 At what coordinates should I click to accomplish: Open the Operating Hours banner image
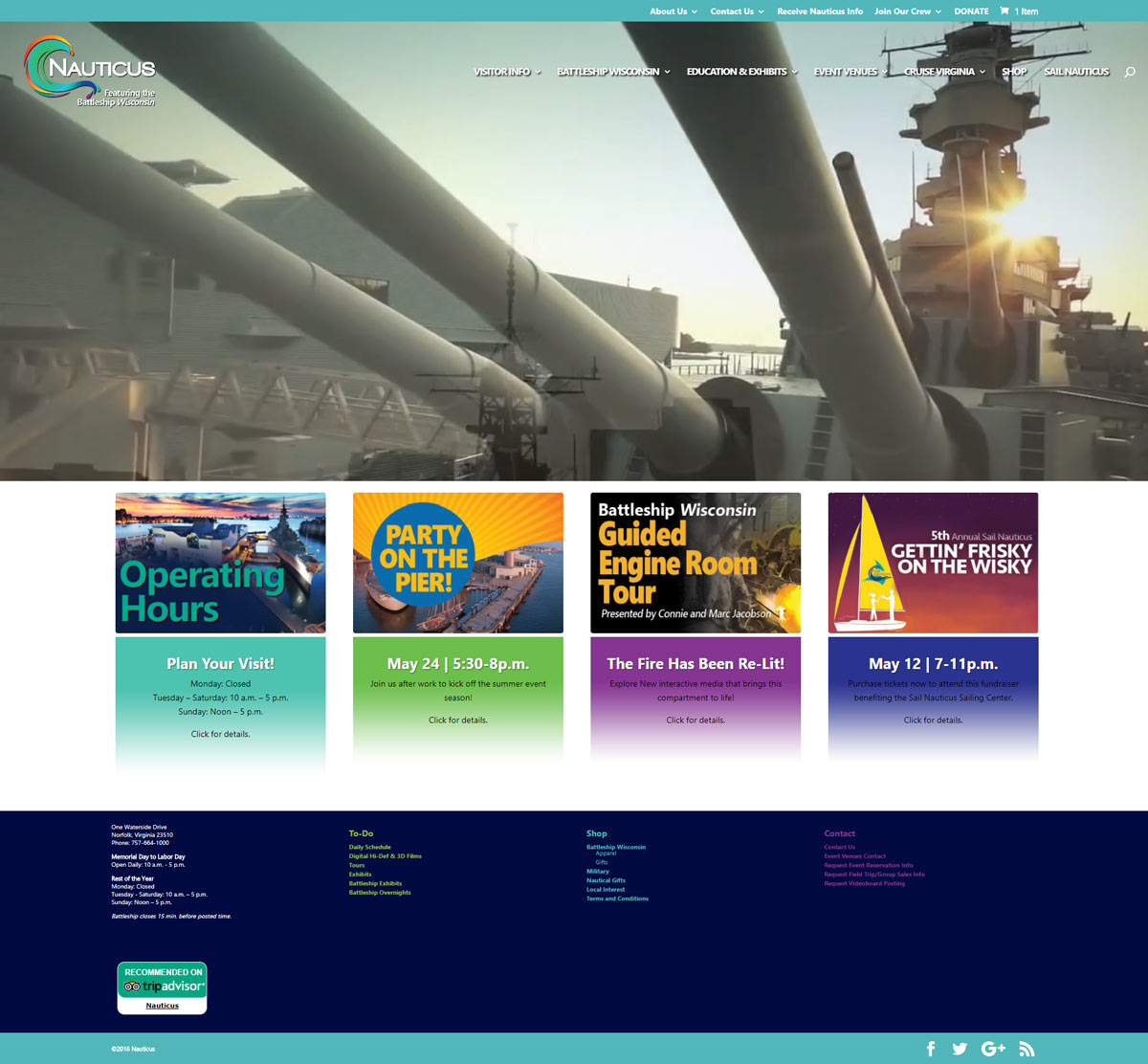tap(220, 563)
